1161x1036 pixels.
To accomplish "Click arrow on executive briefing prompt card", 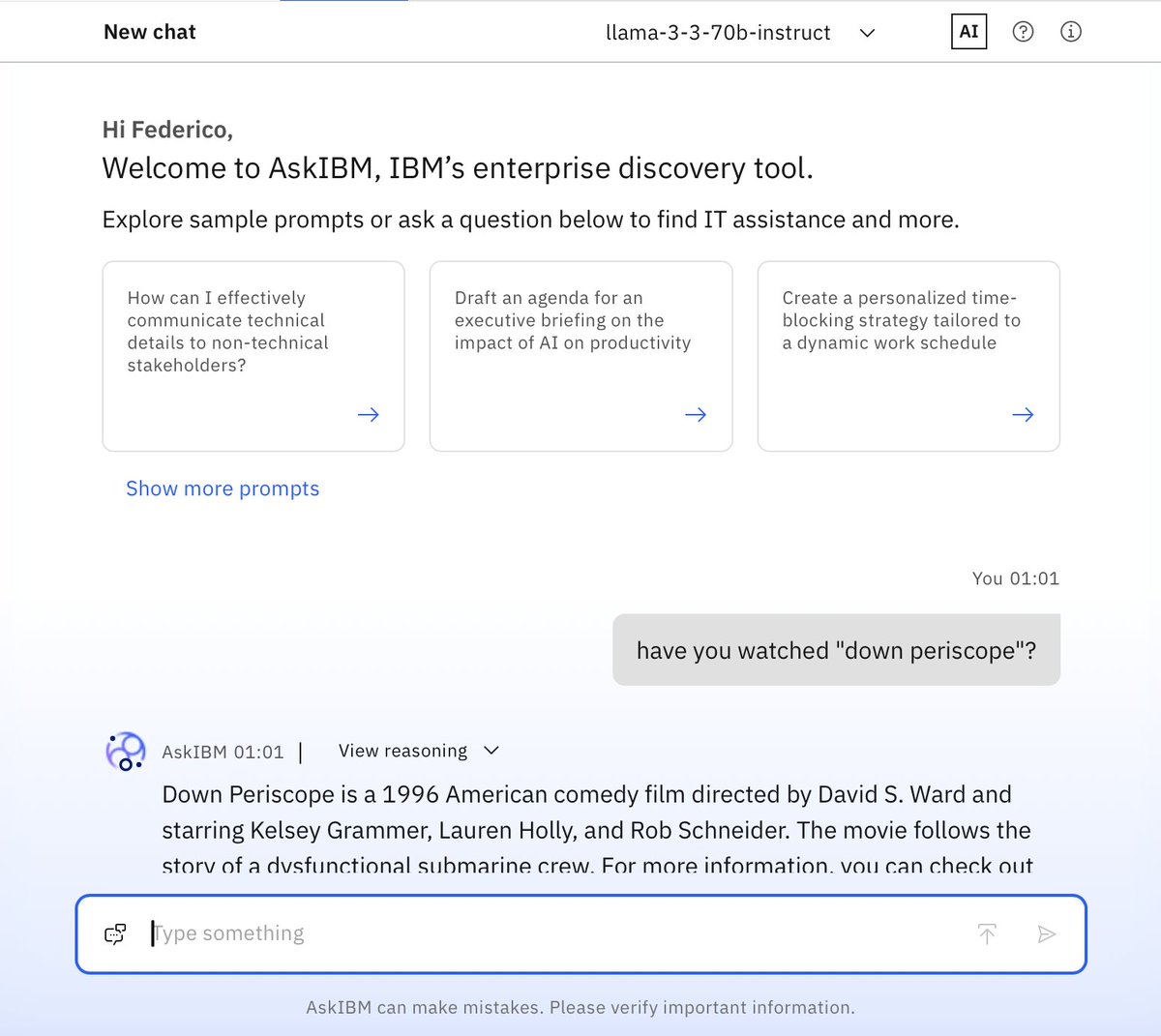I will [696, 415].
